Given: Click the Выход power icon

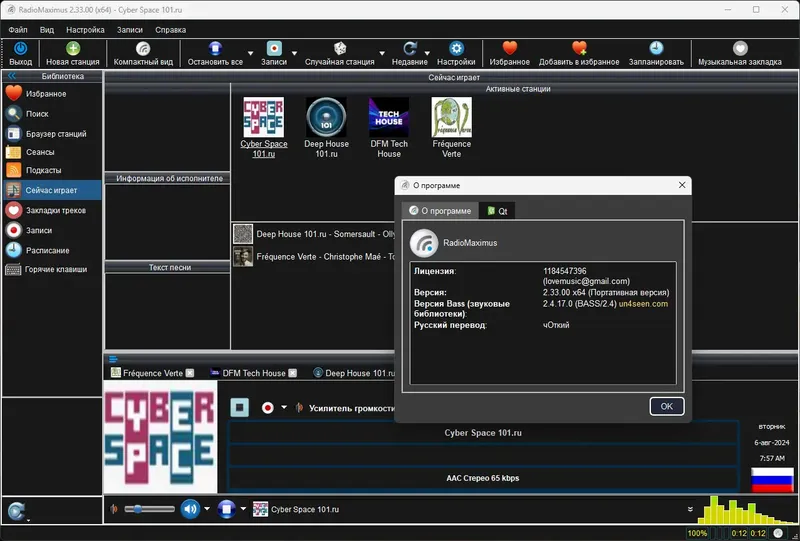Looking at the screenshot, I should [20, 48].
